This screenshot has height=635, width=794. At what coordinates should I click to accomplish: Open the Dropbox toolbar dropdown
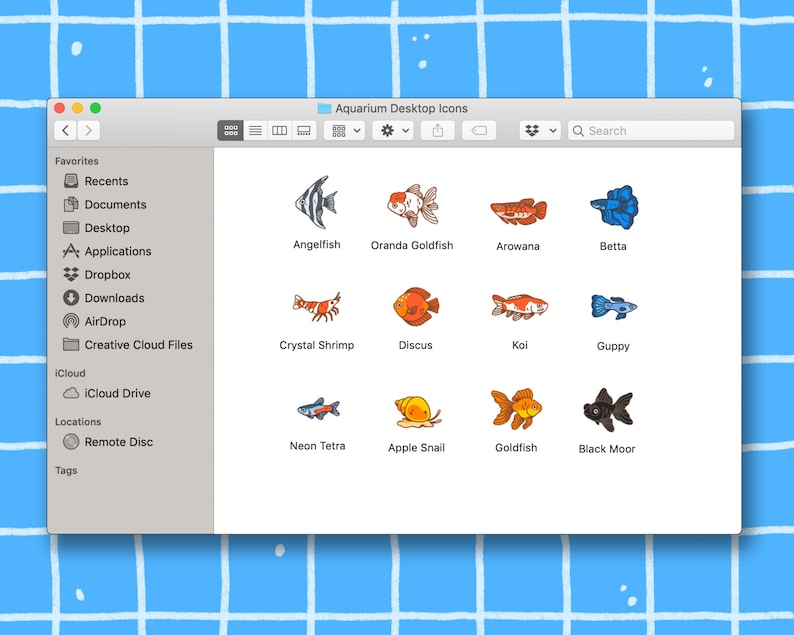point(540,131)
